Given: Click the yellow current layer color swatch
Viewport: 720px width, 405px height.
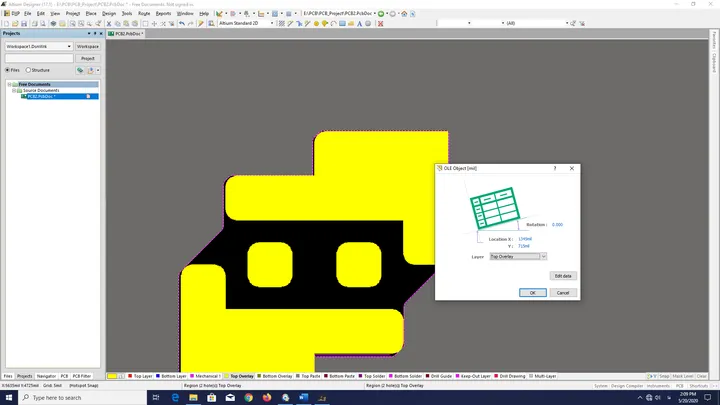Looking at the screenshot, I should [112, 376].
